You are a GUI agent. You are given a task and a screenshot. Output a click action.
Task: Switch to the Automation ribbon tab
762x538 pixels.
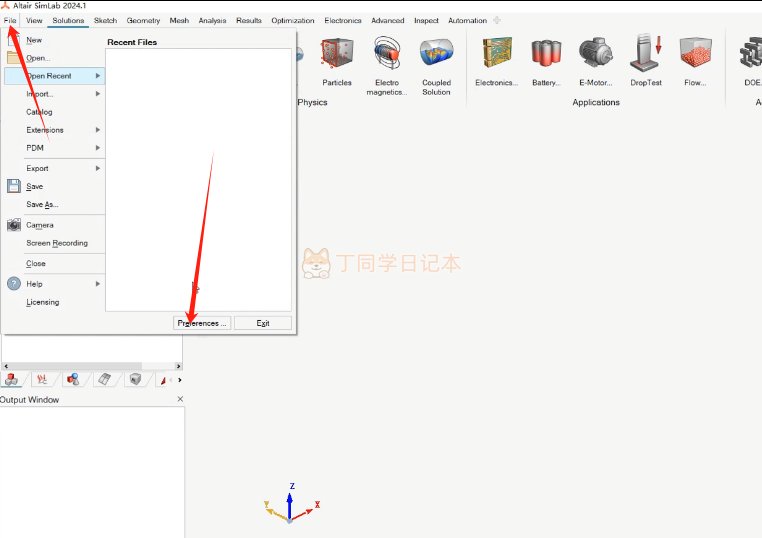[468, 20]
